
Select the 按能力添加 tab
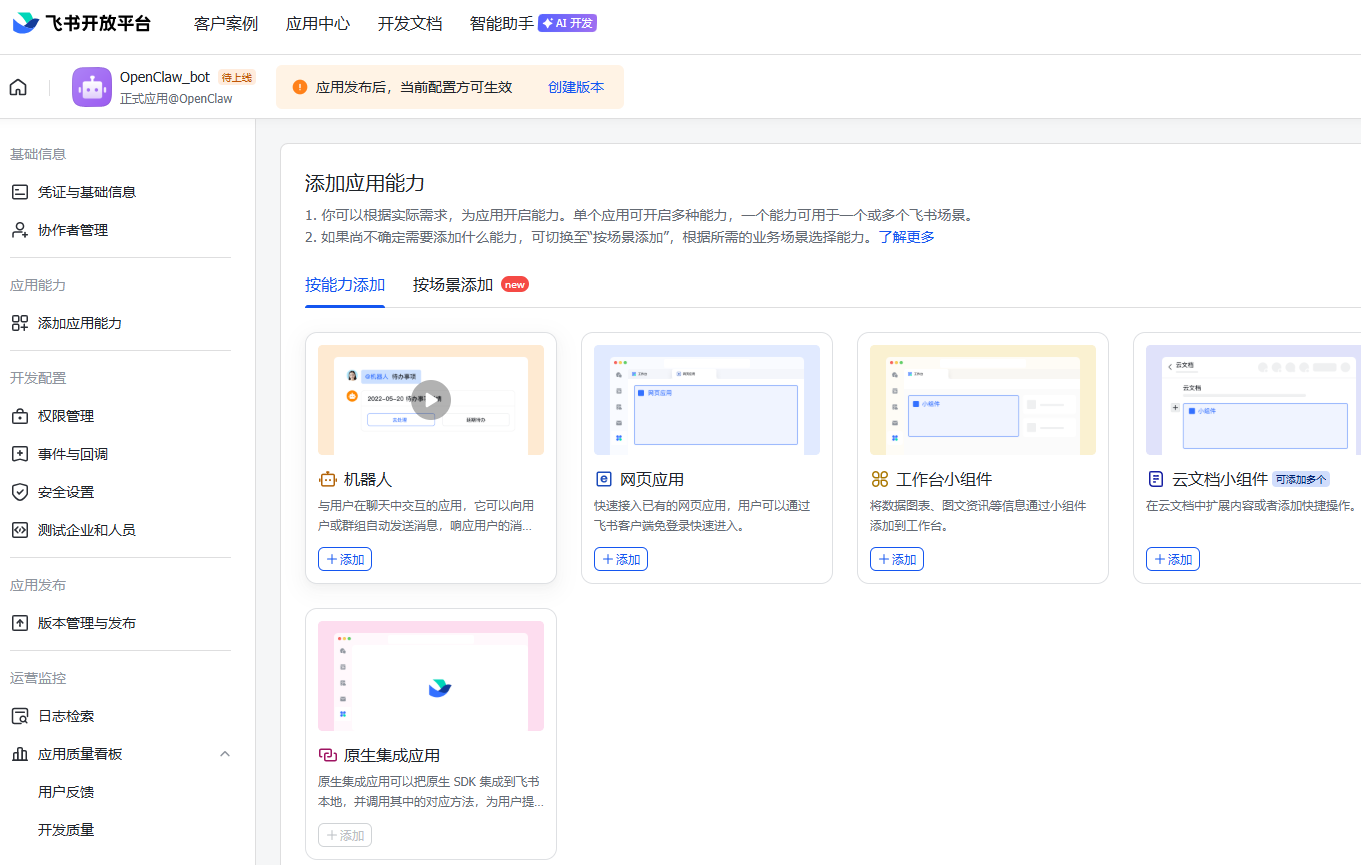coord(345,285)
